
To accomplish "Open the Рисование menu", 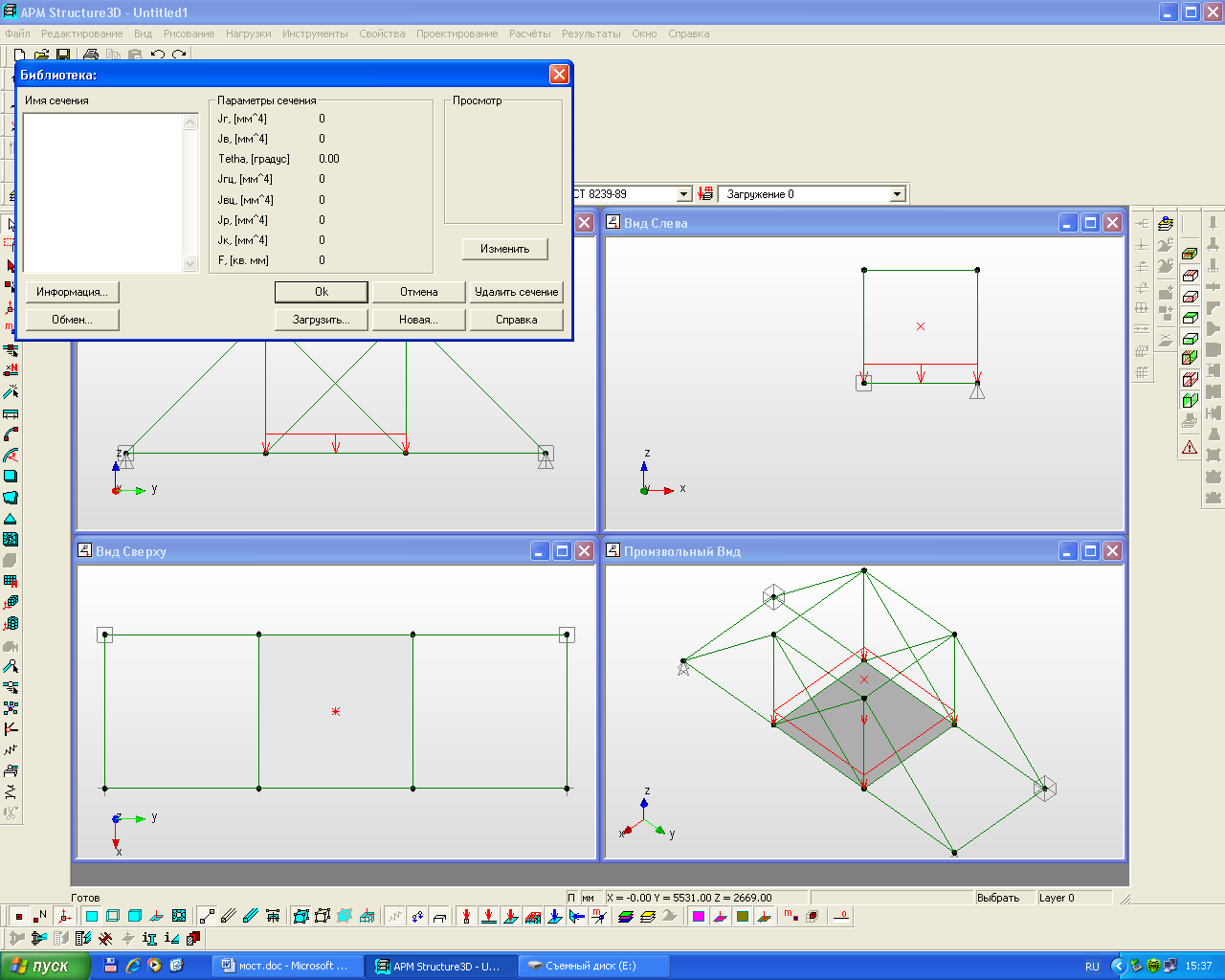I will point(189,33).
